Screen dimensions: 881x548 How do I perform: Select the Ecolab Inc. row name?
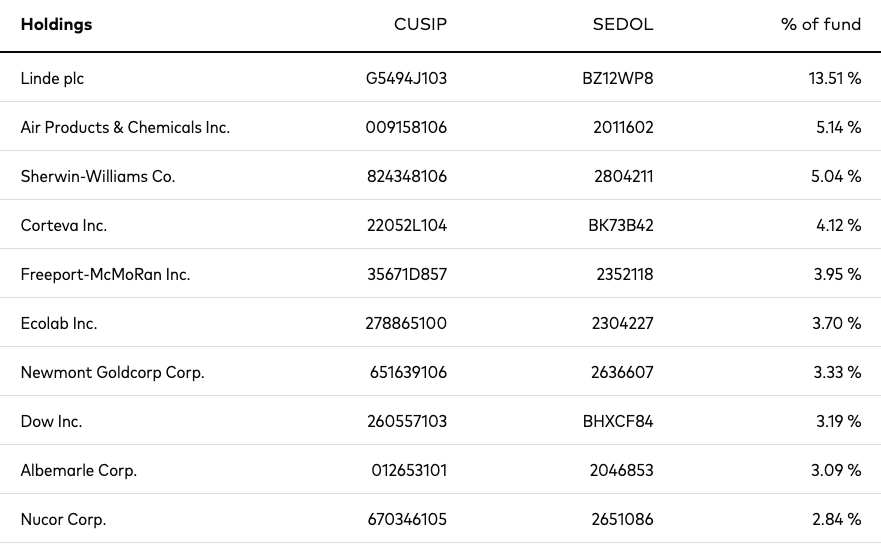pos(59,323)
